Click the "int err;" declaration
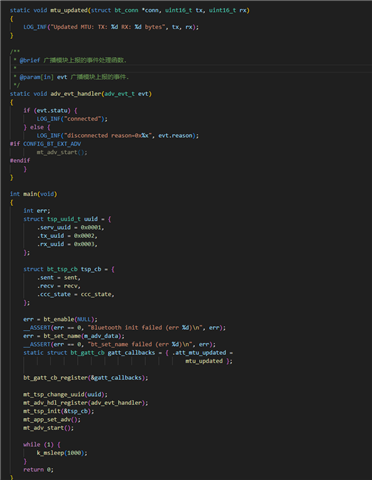This screenshot has width=372, height=480. 37,211
